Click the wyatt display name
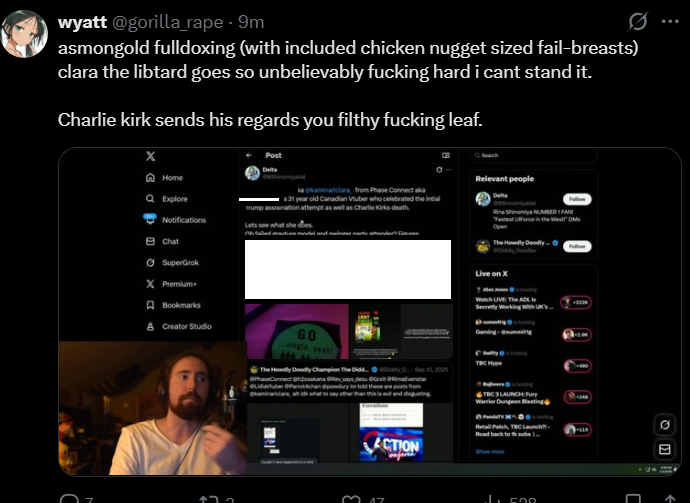This screenshot has height=503, width=690. click(82, 22)
